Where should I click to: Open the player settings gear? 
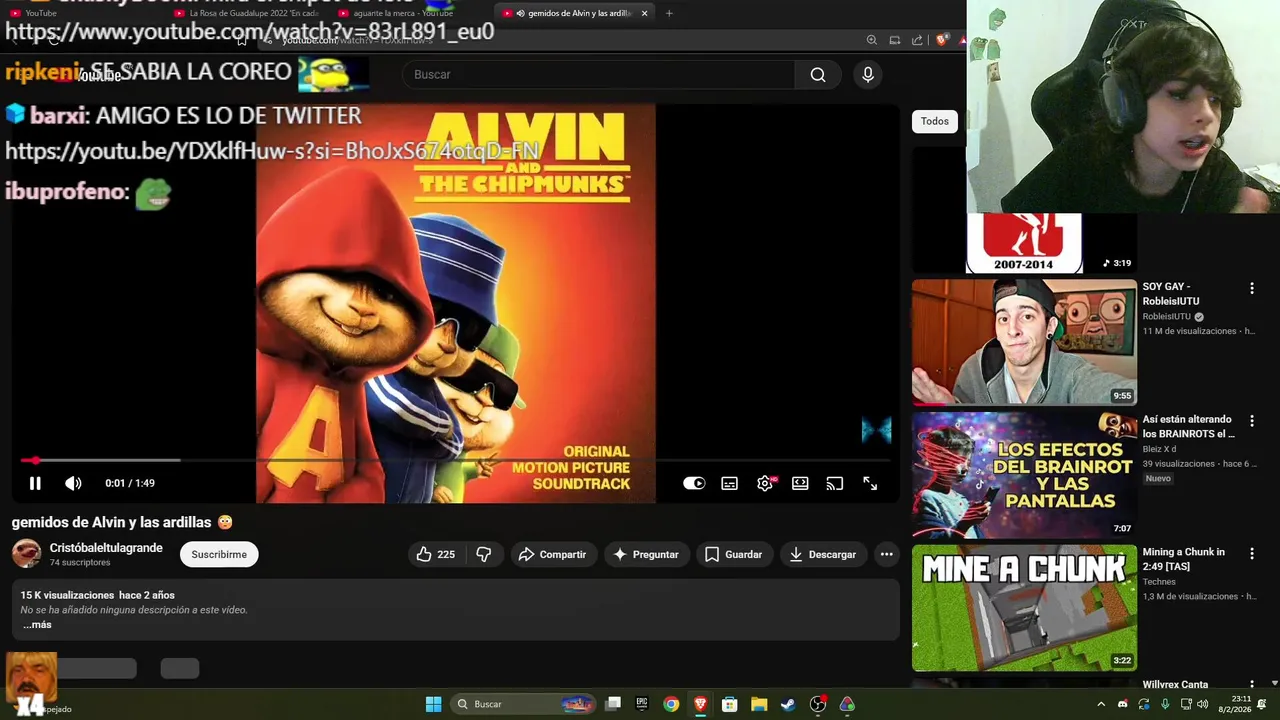(x=765, y=483)
